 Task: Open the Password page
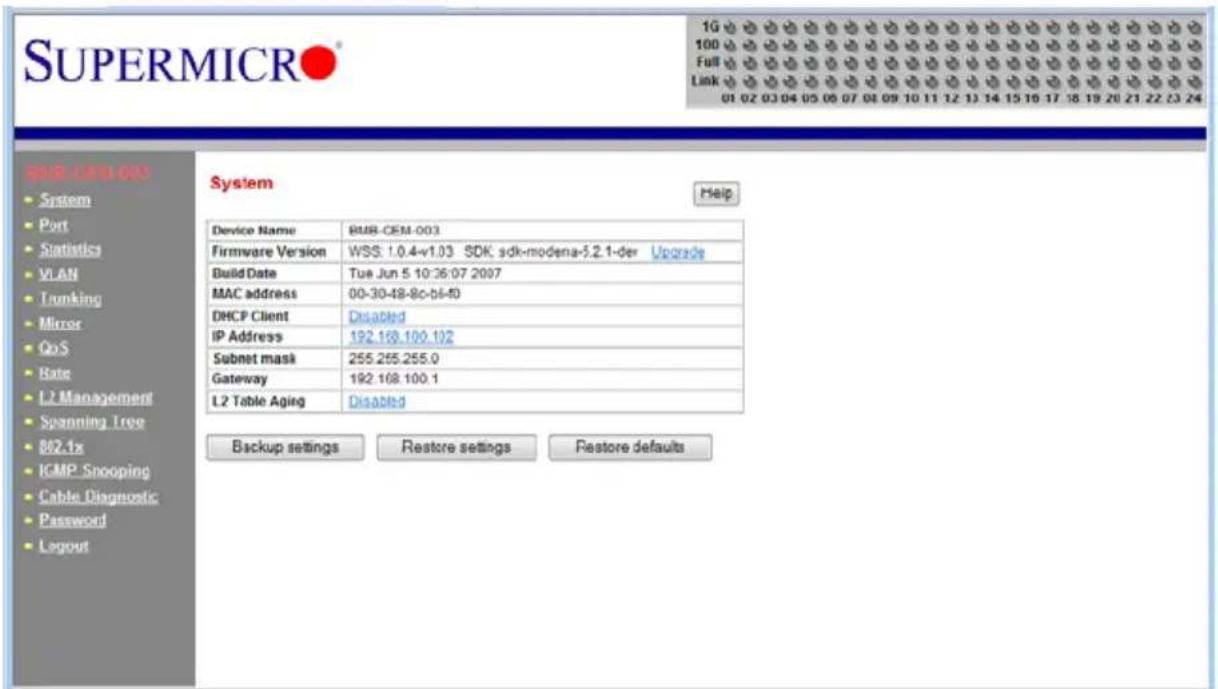(x=72, y=520)
